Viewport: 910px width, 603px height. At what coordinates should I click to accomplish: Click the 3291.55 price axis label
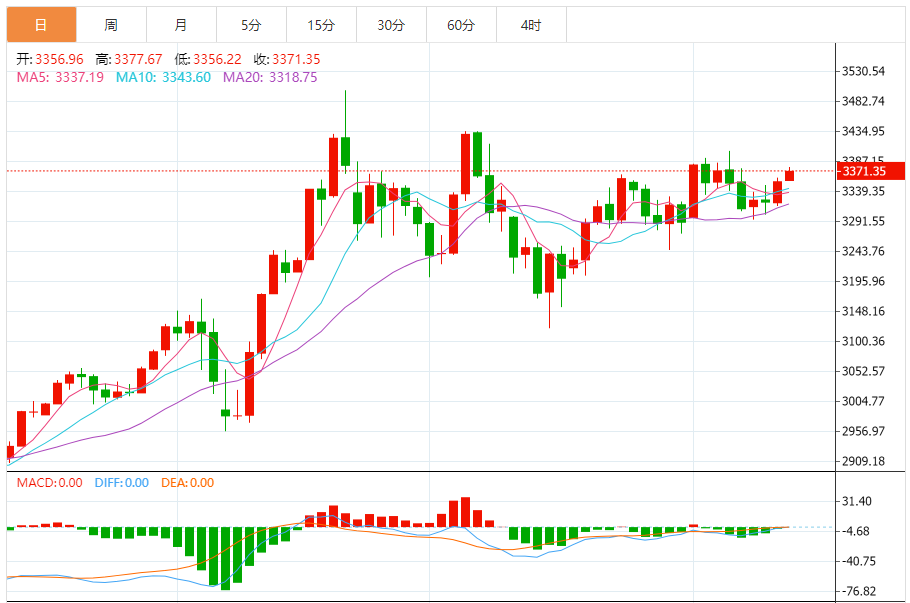pyautogui.click(x=864, y=221)
